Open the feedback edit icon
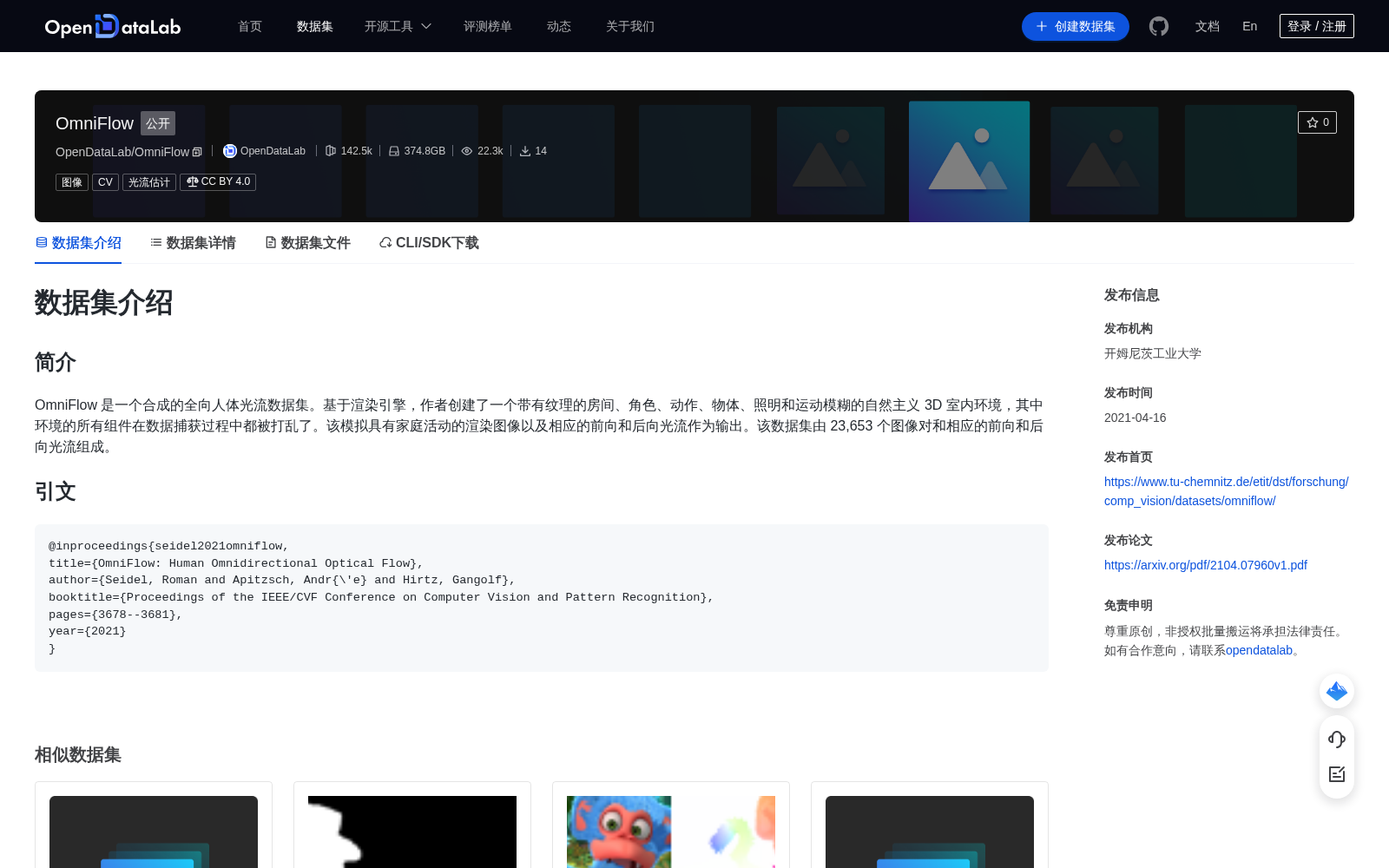Image resolution: width=1389 pixels, height=868 pixels. 1337,774
